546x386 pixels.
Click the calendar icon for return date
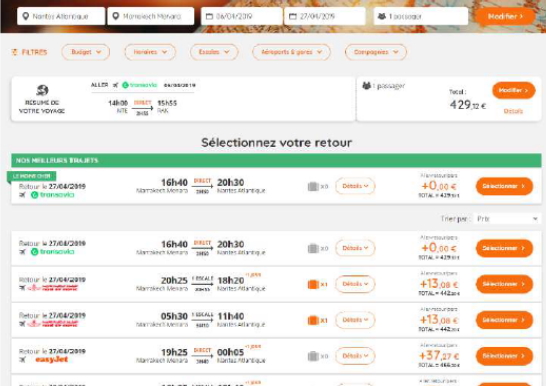coord(293,16)
